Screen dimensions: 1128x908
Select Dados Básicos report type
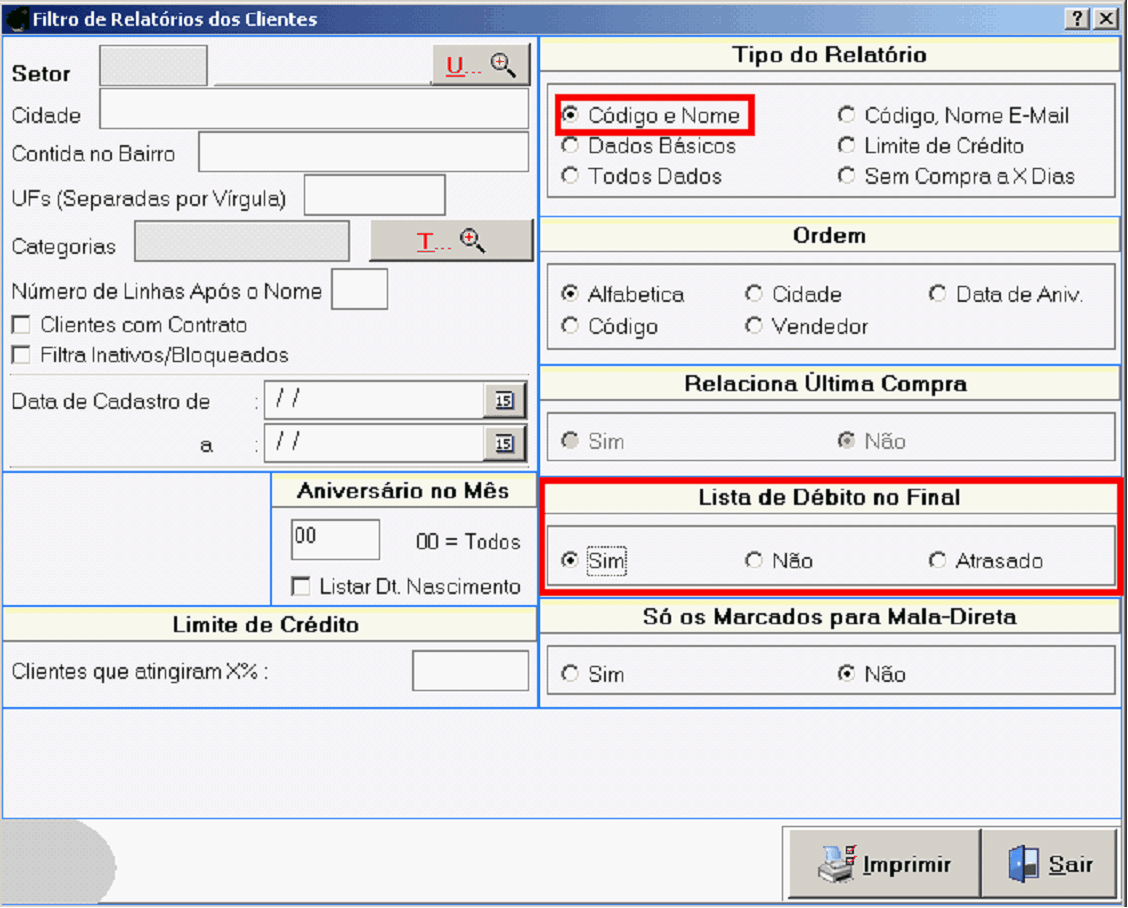pyautogui.click(x=570, y=146)
